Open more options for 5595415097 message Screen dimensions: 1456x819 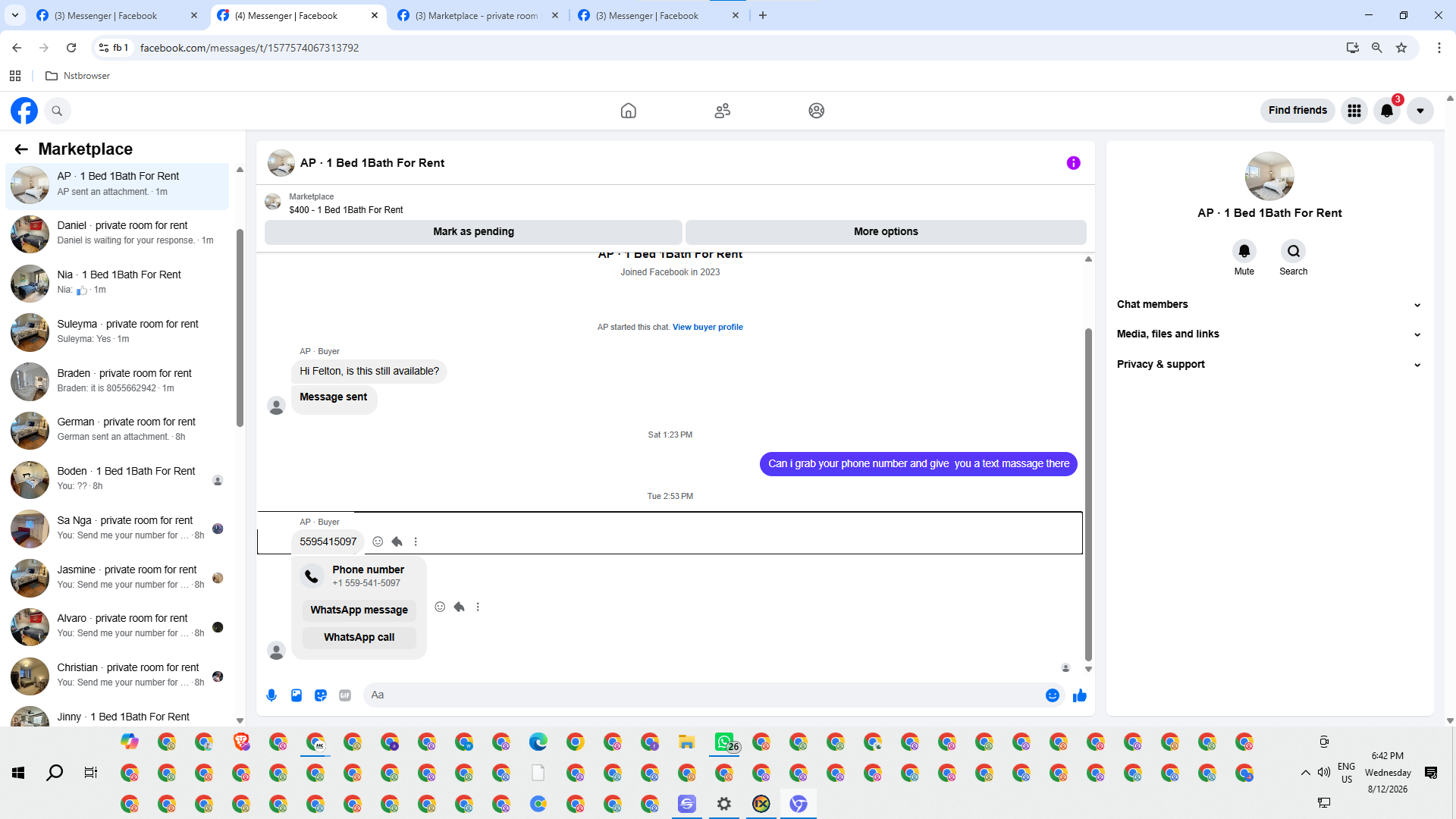pyautogui.click(x=416, y=541)
